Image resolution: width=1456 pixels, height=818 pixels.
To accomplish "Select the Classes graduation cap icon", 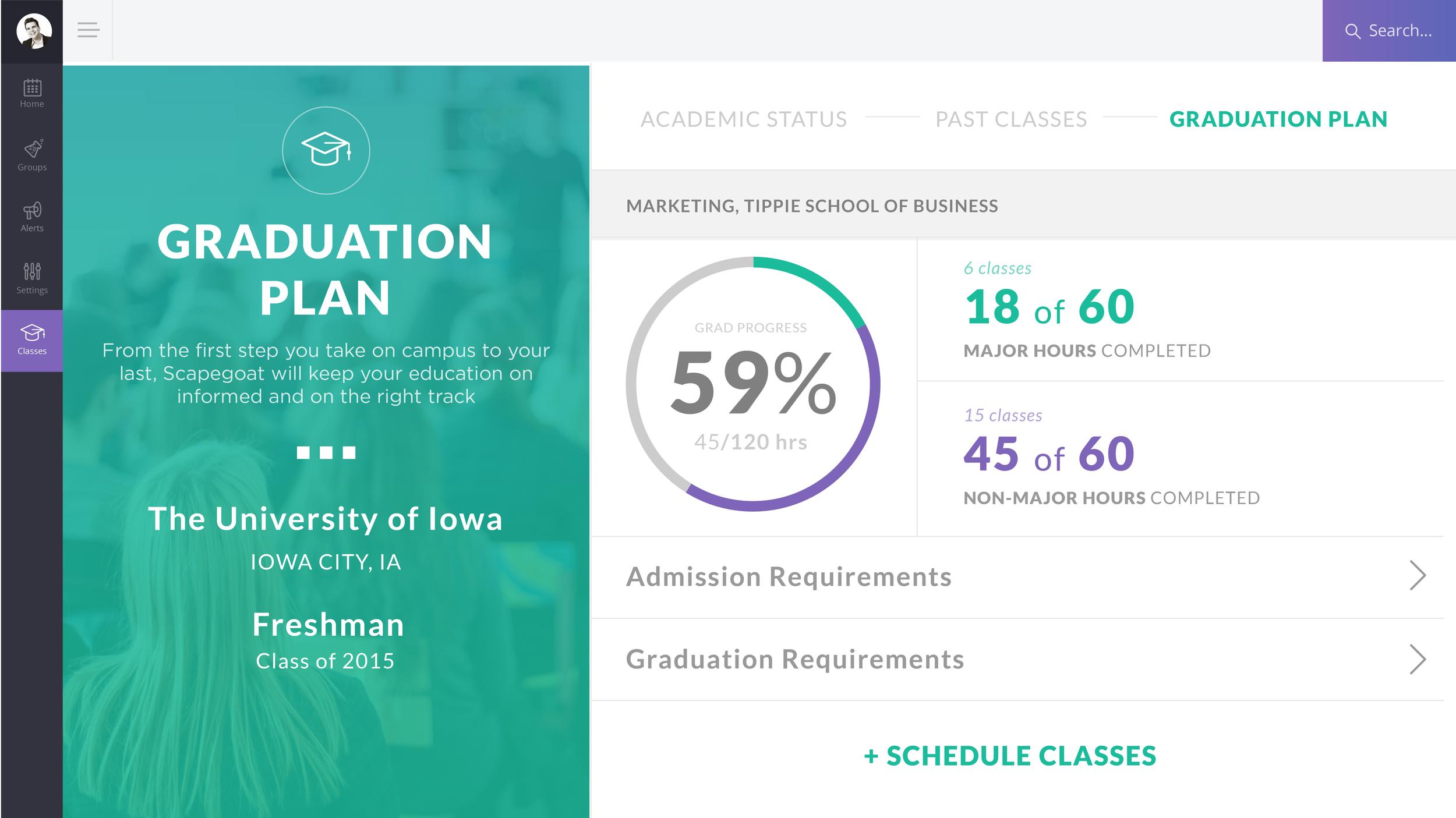I will (32, 333).
